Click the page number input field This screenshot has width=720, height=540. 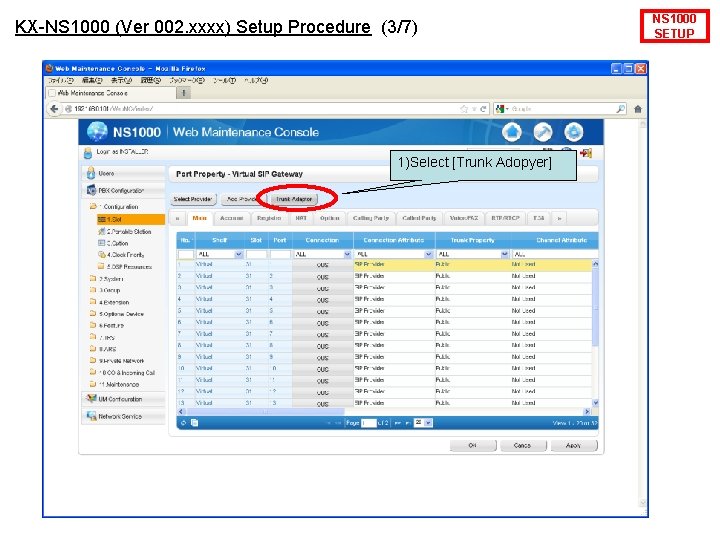tap(369, 423)
